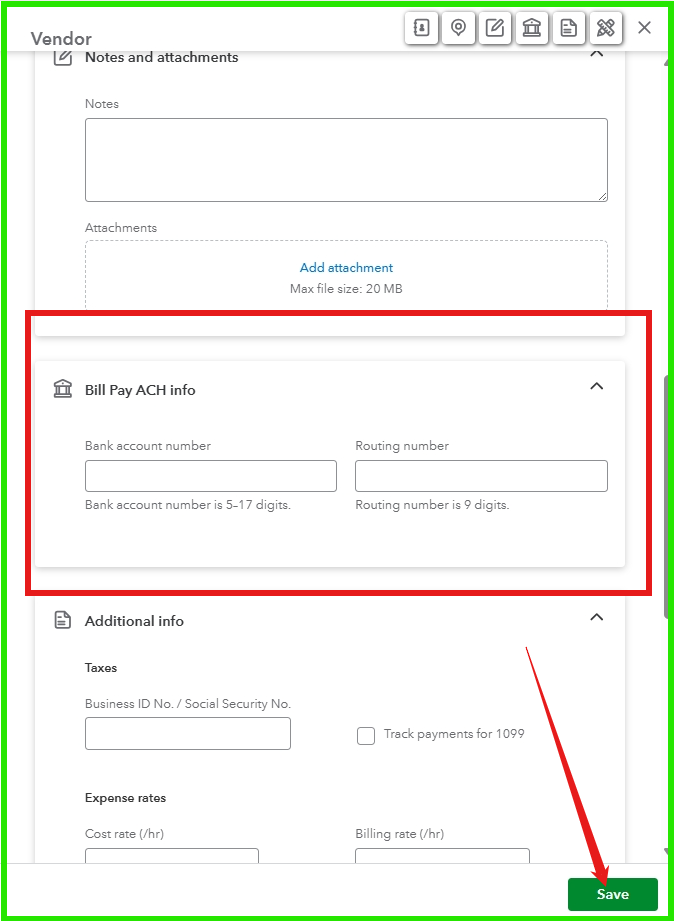Click the bank icon in top toolbar

click(x=532, y=28)
